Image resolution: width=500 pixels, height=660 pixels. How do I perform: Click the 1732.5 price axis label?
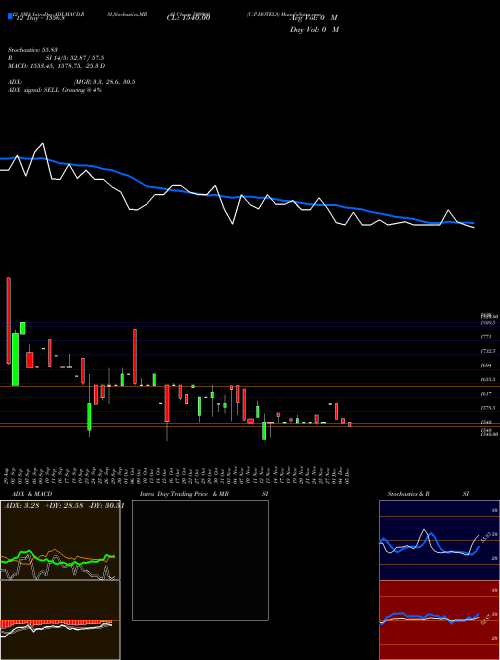point(487,351)
